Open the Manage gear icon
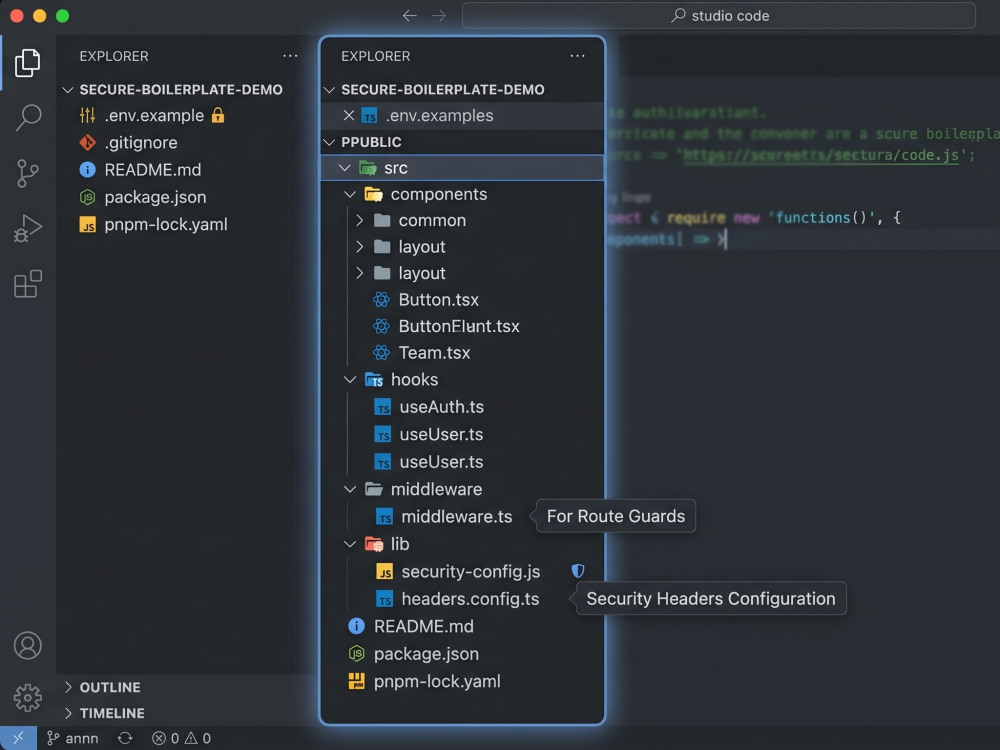This screenshot has height=750, width=1000. [x=27, y=698]
